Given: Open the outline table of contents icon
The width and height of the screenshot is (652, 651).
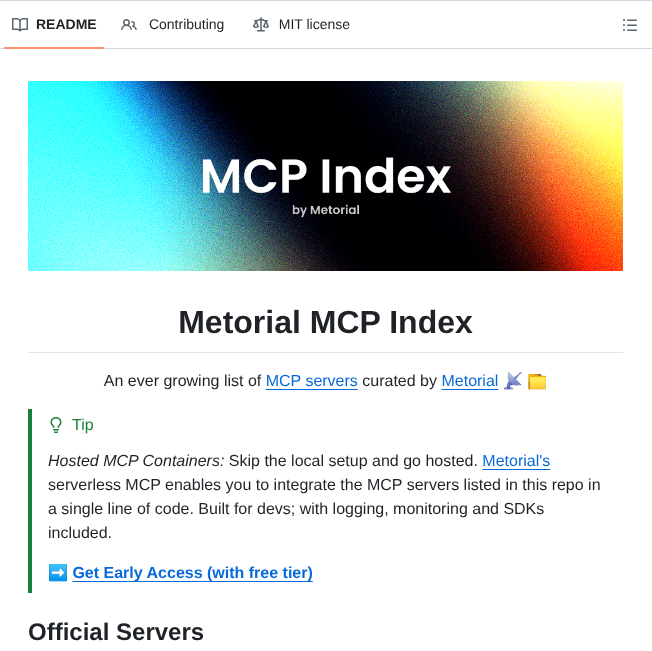Looking at the screenshot, I should click(630, 25).
